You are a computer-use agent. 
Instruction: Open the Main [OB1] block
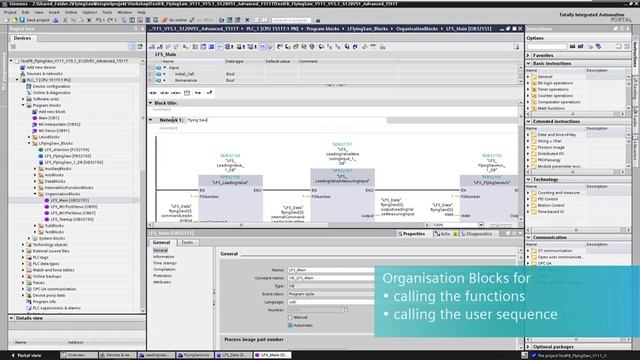click(49, 118)
